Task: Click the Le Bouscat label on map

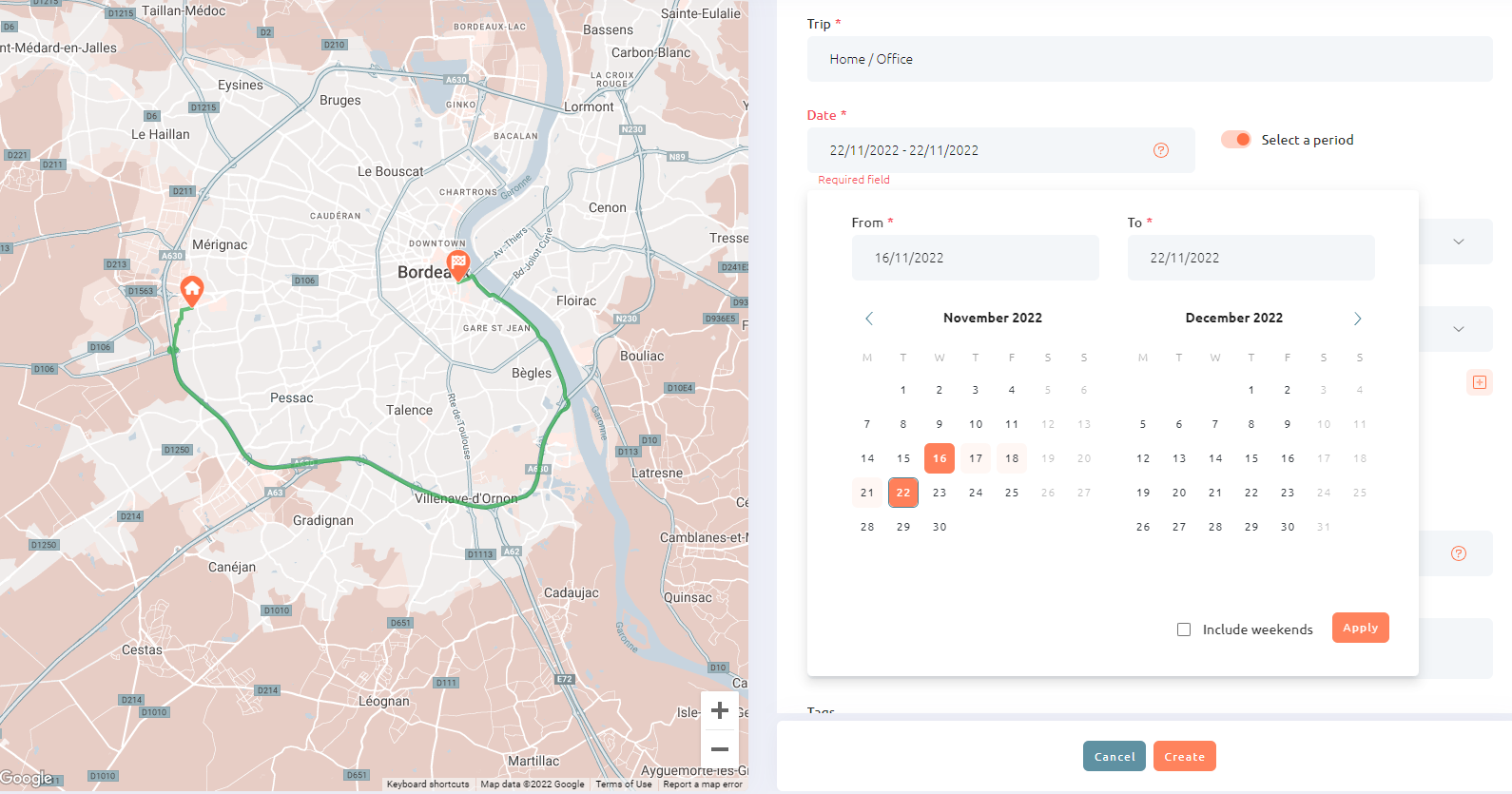Action: tap(391, 171)
